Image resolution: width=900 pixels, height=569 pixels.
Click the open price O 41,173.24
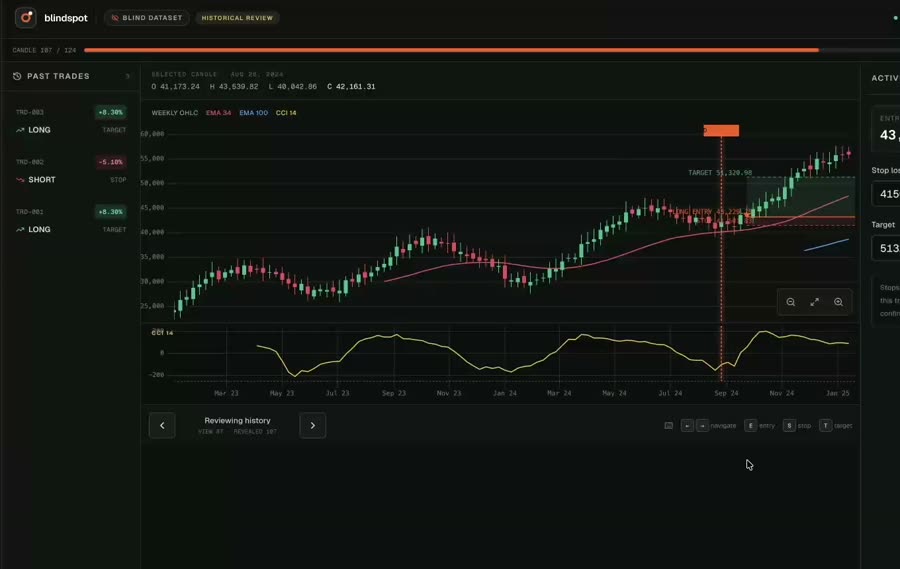tap(176, 87)
